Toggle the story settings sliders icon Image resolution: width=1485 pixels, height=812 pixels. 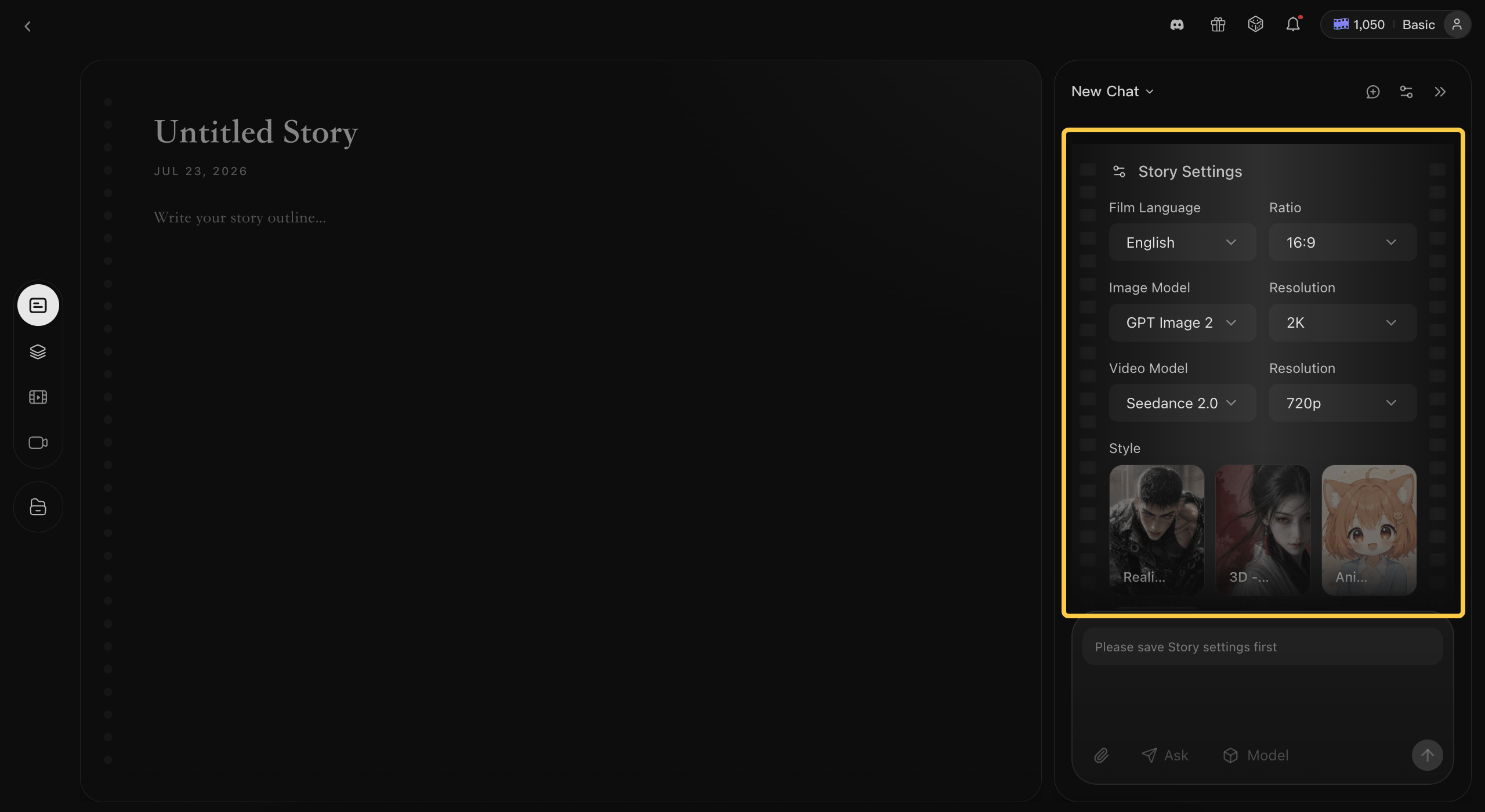1406,92
